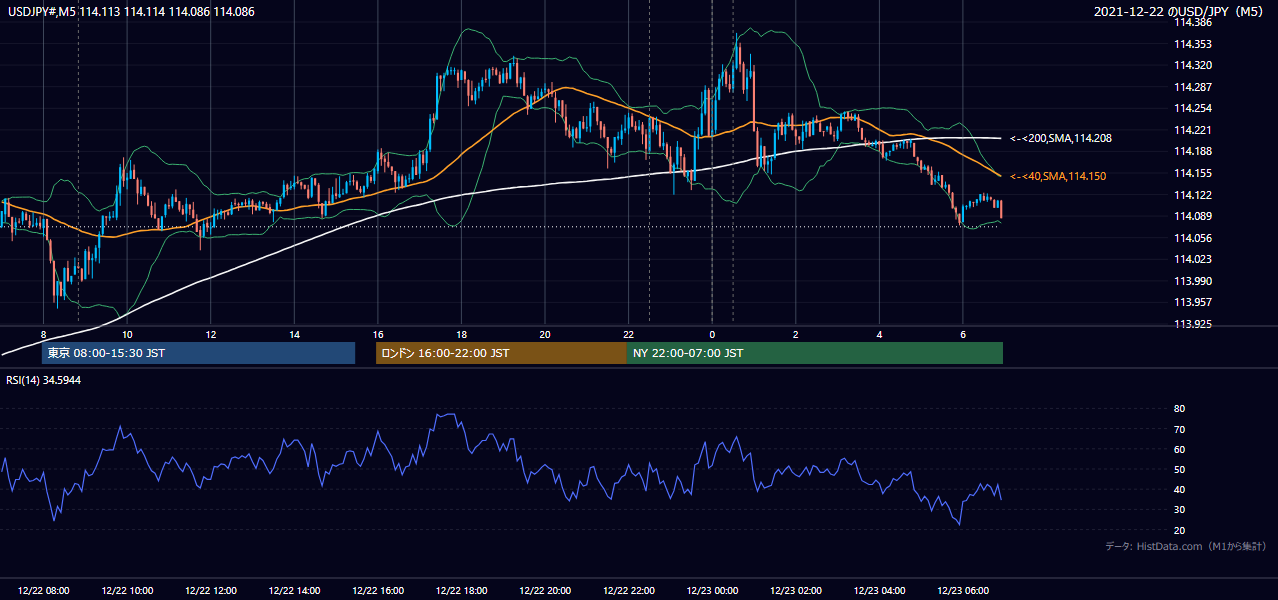Click price axis value 113.990
Screen dimensions: 1278x600
click(x=1193, y=281)
